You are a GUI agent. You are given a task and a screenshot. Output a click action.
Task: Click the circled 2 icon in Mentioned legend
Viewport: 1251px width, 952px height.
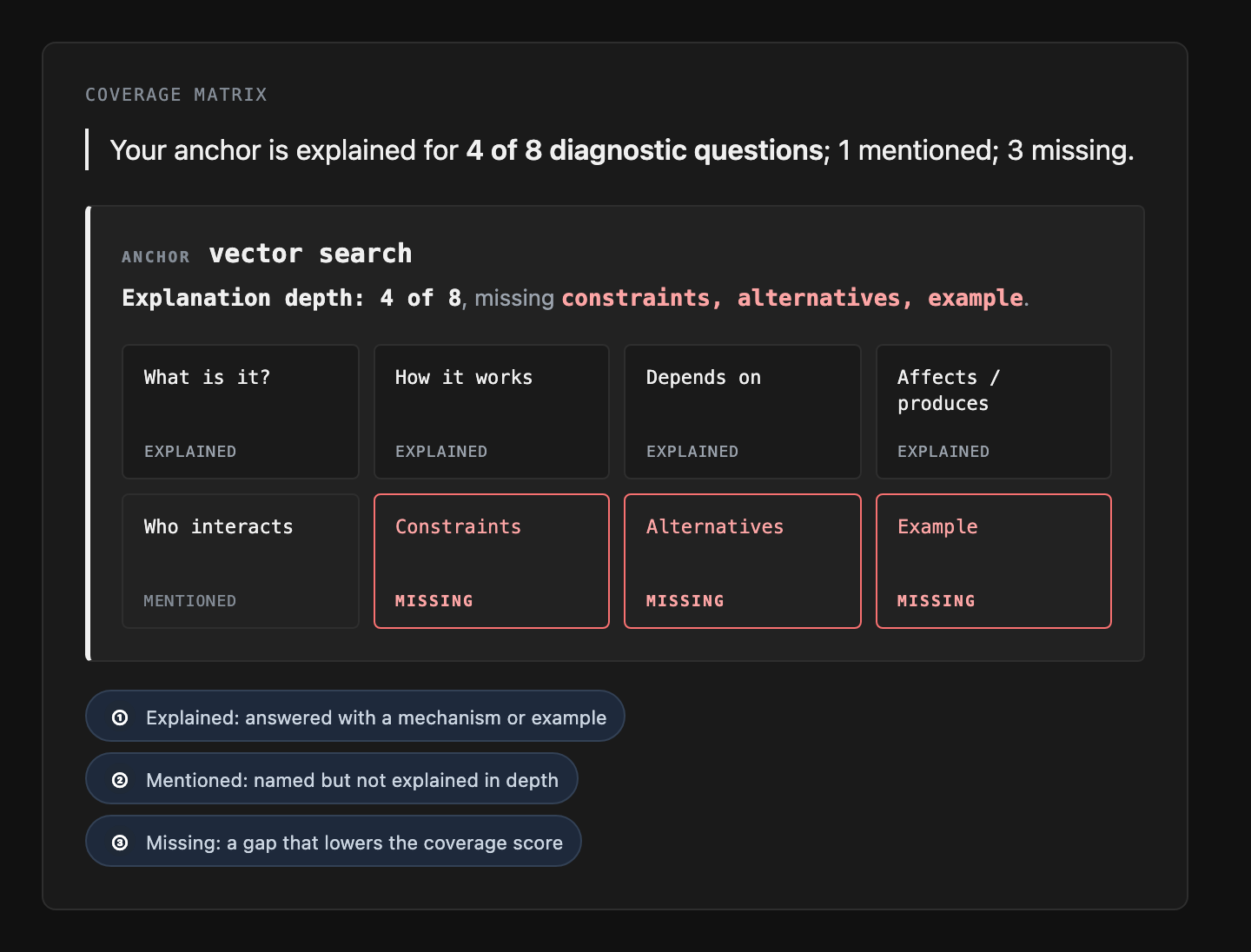[120, 780]
